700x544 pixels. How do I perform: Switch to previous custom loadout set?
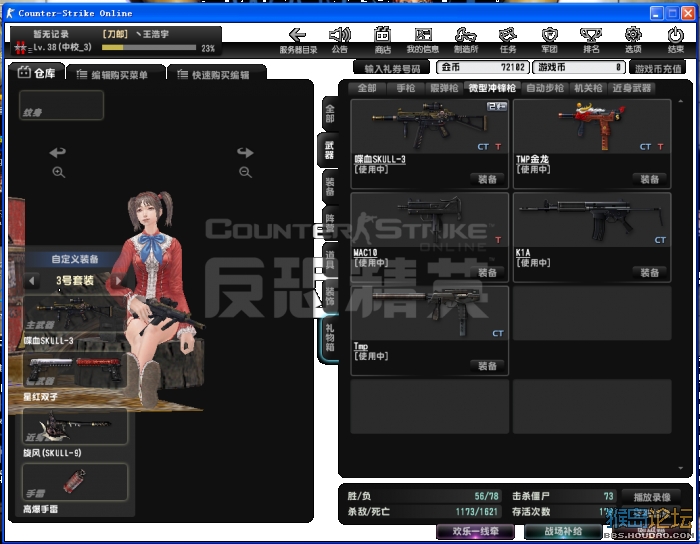pyautogui.click(x=31, y=281)
